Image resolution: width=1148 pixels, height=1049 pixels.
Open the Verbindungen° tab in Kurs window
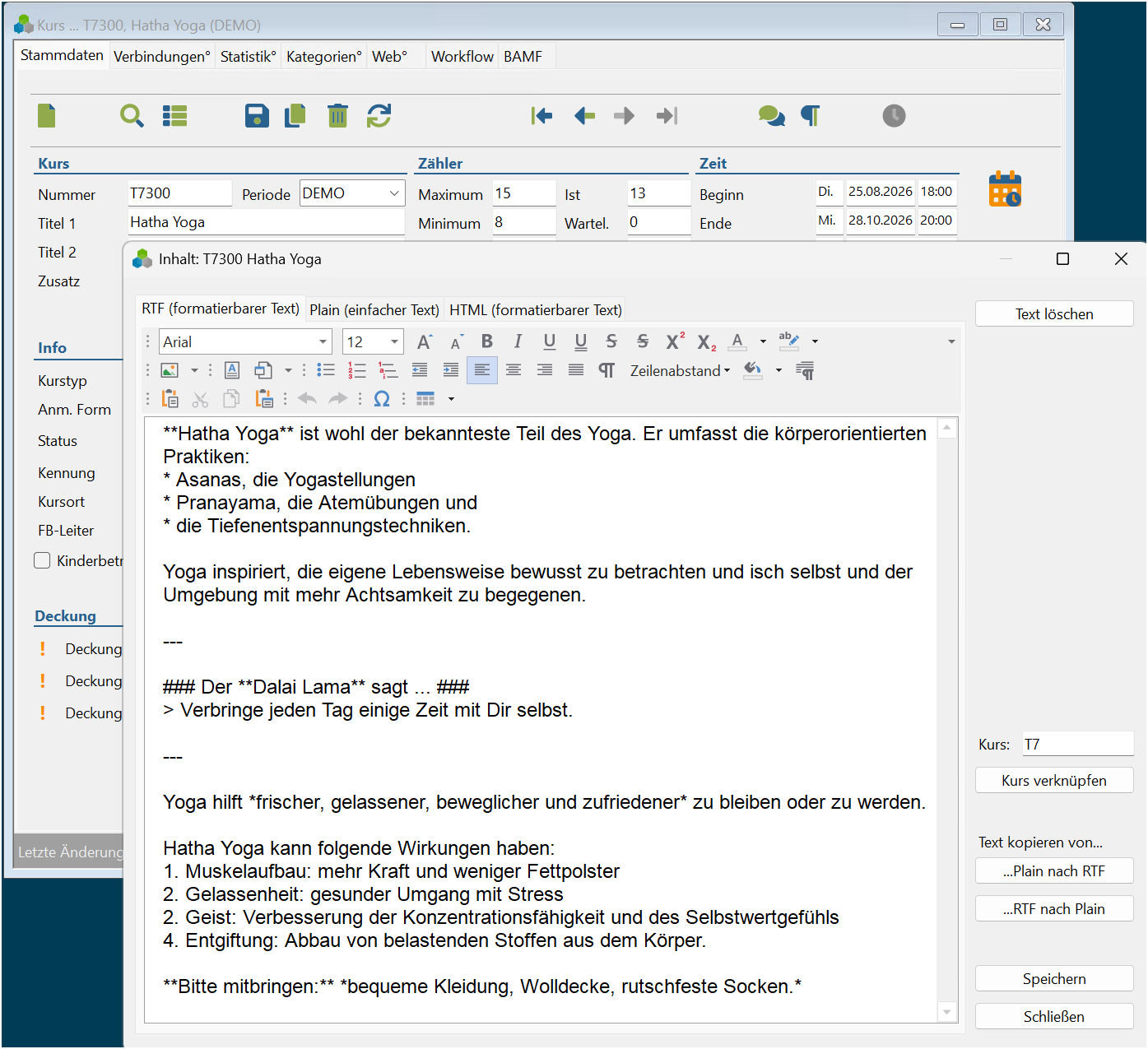tap(162, 57)
